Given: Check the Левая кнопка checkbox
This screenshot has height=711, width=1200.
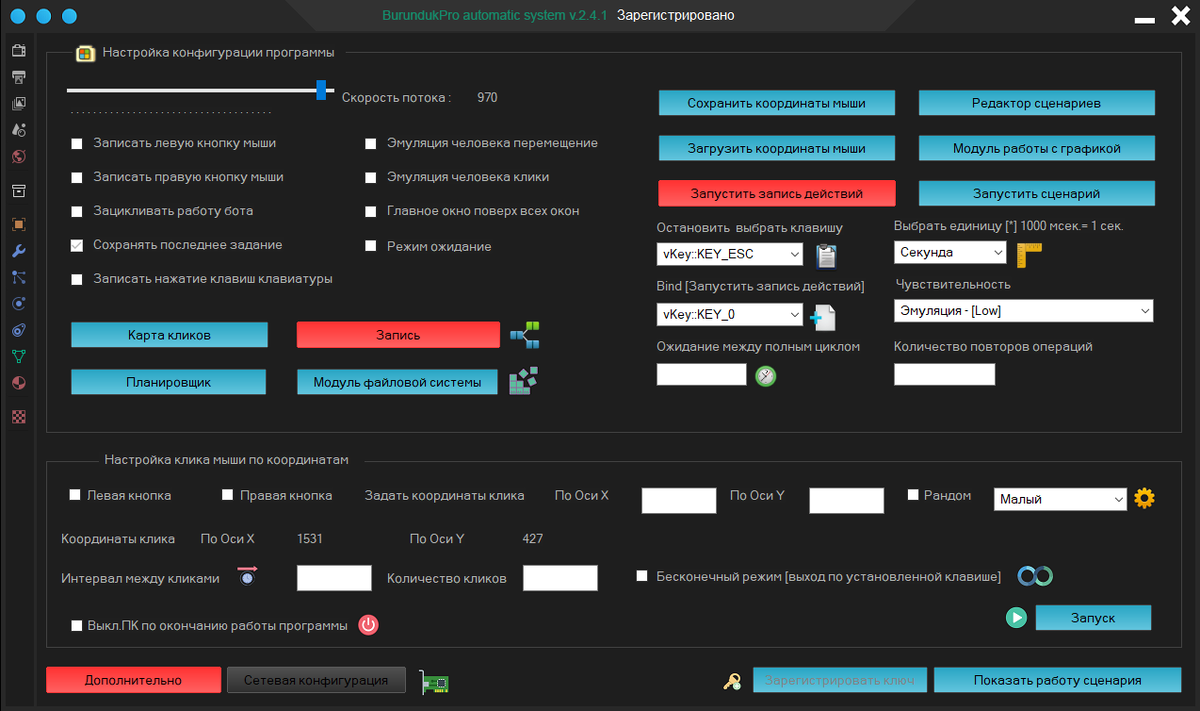Looking at the screenshot, I should (x=75, y=495).
